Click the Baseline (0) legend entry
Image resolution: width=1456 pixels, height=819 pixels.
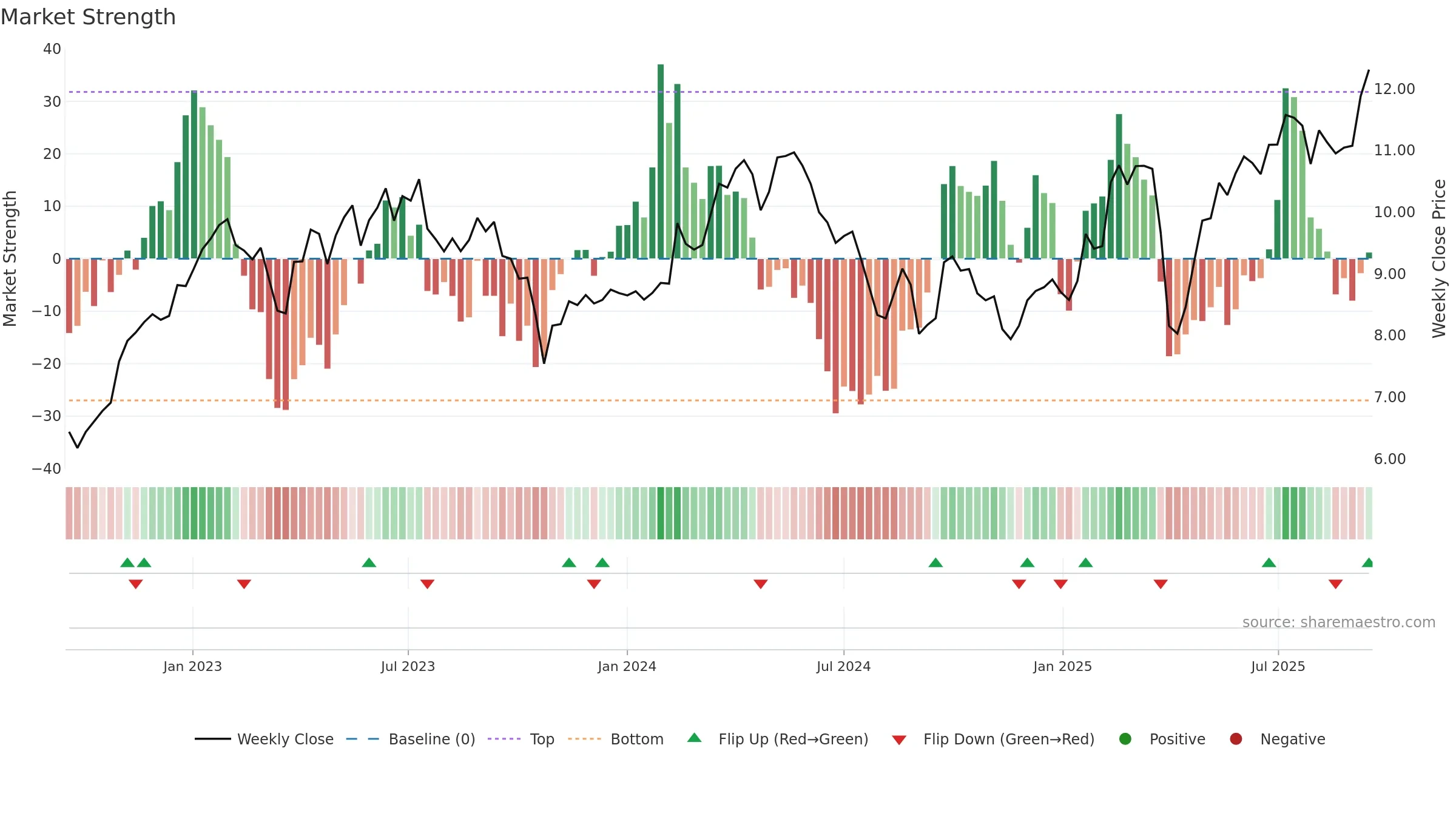pos(411,739)
